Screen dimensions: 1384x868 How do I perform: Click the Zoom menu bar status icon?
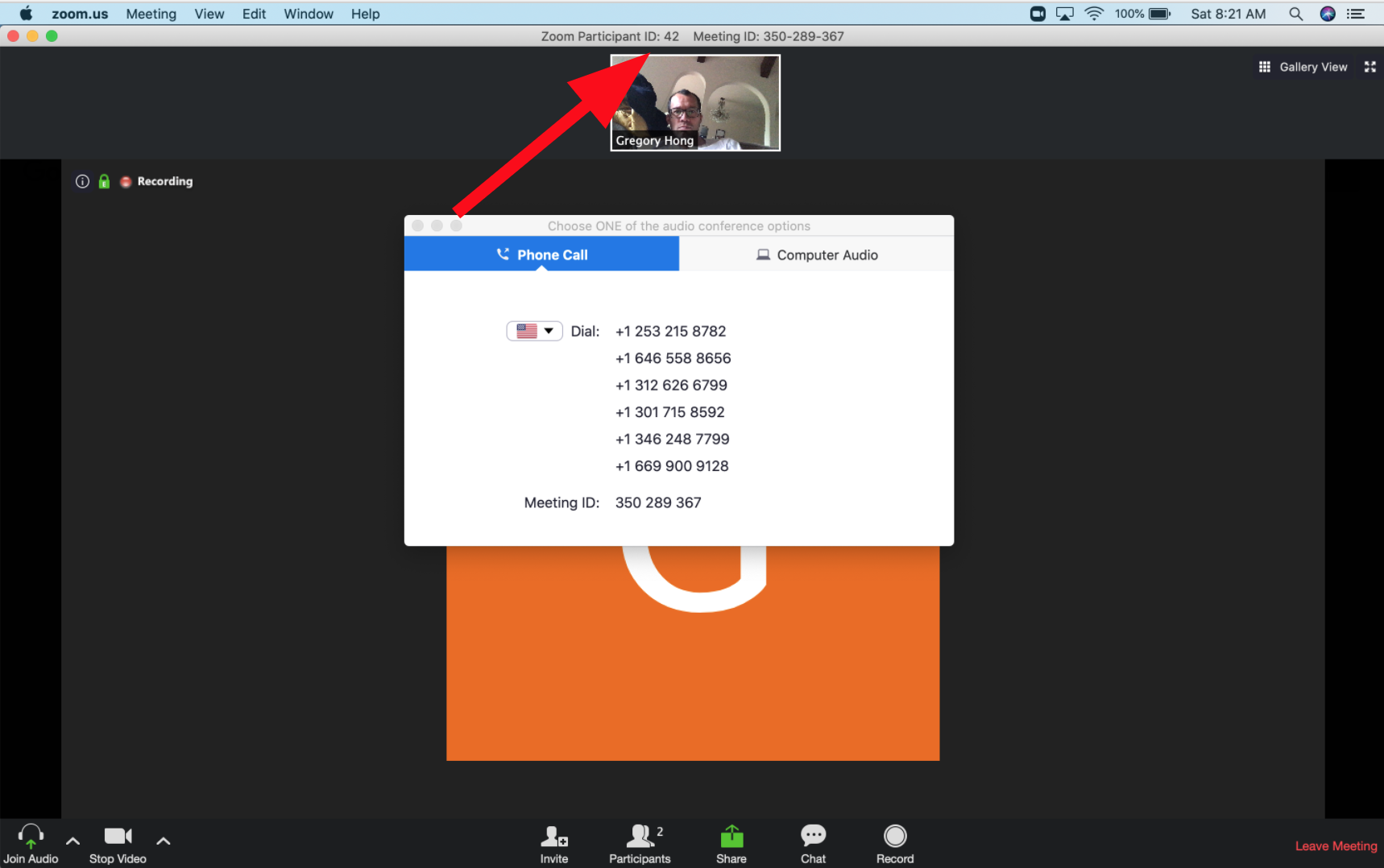click(x=1038, y=14)
